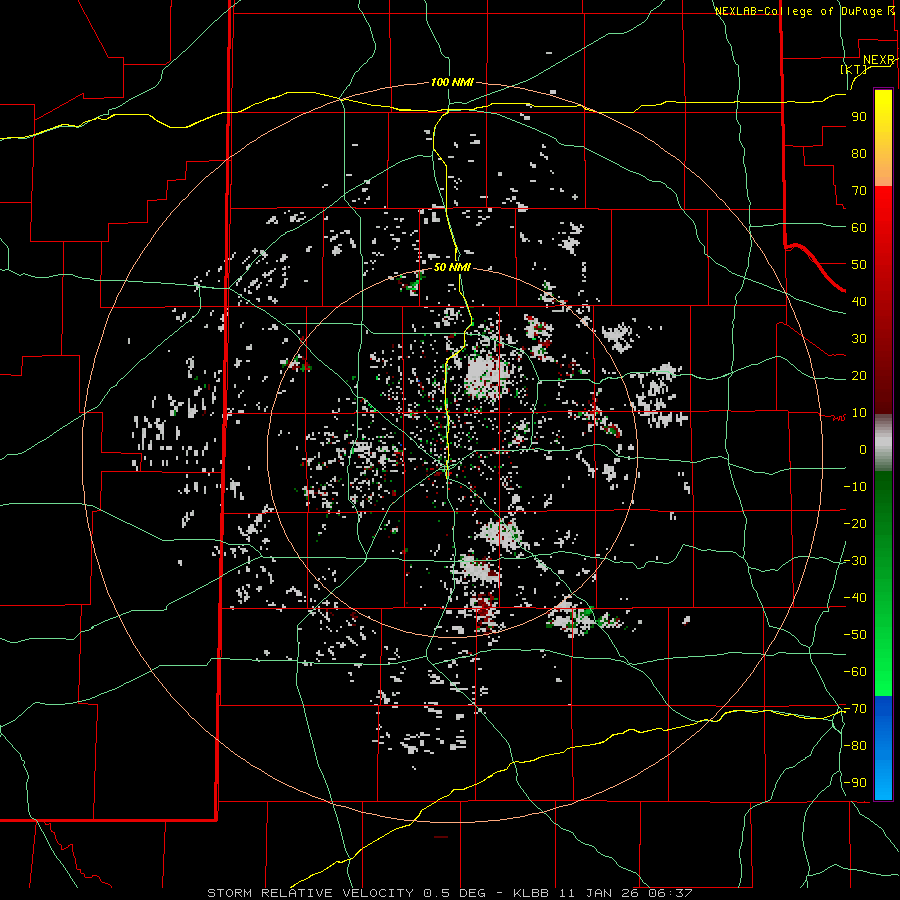The image size is (900, 900).
Task: Click the 30 value on the velocity scale
Action: pos(859,339)
